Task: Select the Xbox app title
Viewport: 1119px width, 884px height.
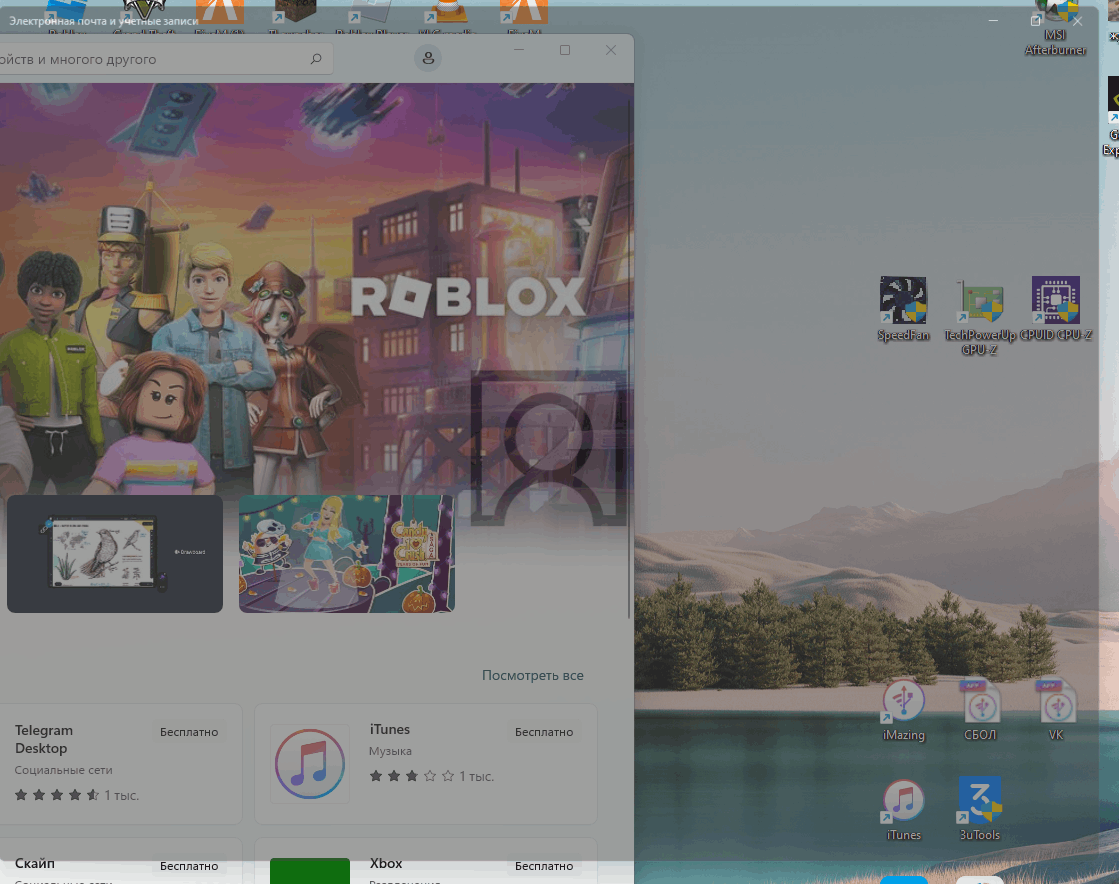Action: 386,863
